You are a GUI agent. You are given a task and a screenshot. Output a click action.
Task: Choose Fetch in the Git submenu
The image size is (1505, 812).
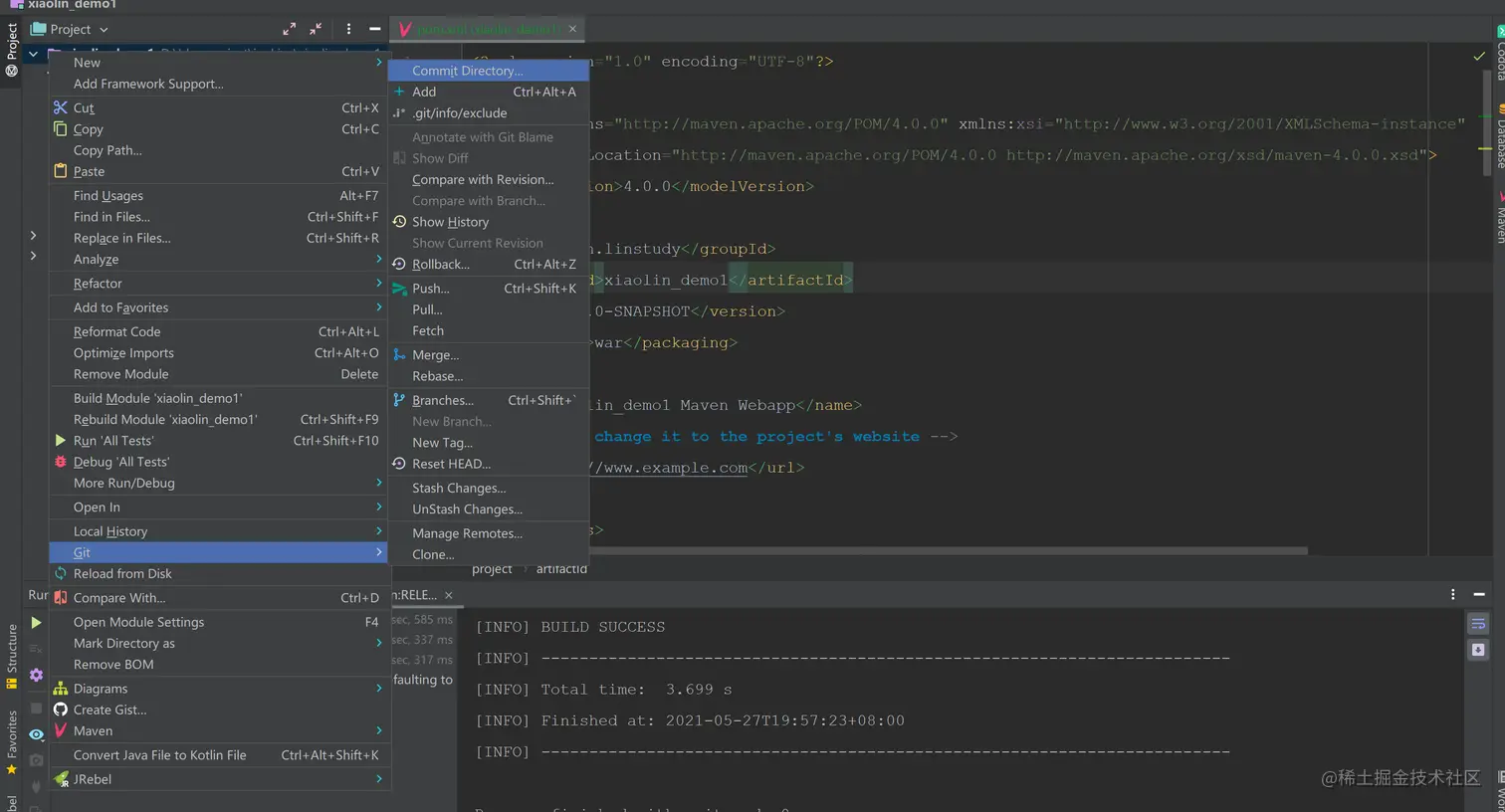tap(489, 330)
